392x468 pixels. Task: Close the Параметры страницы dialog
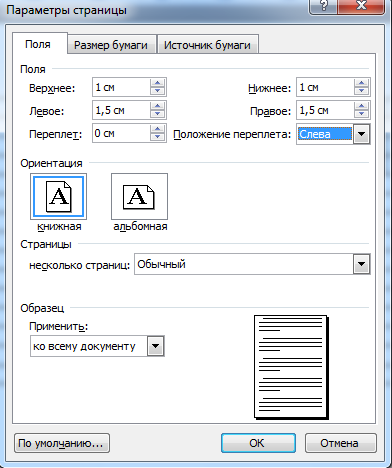click(361, 6)
